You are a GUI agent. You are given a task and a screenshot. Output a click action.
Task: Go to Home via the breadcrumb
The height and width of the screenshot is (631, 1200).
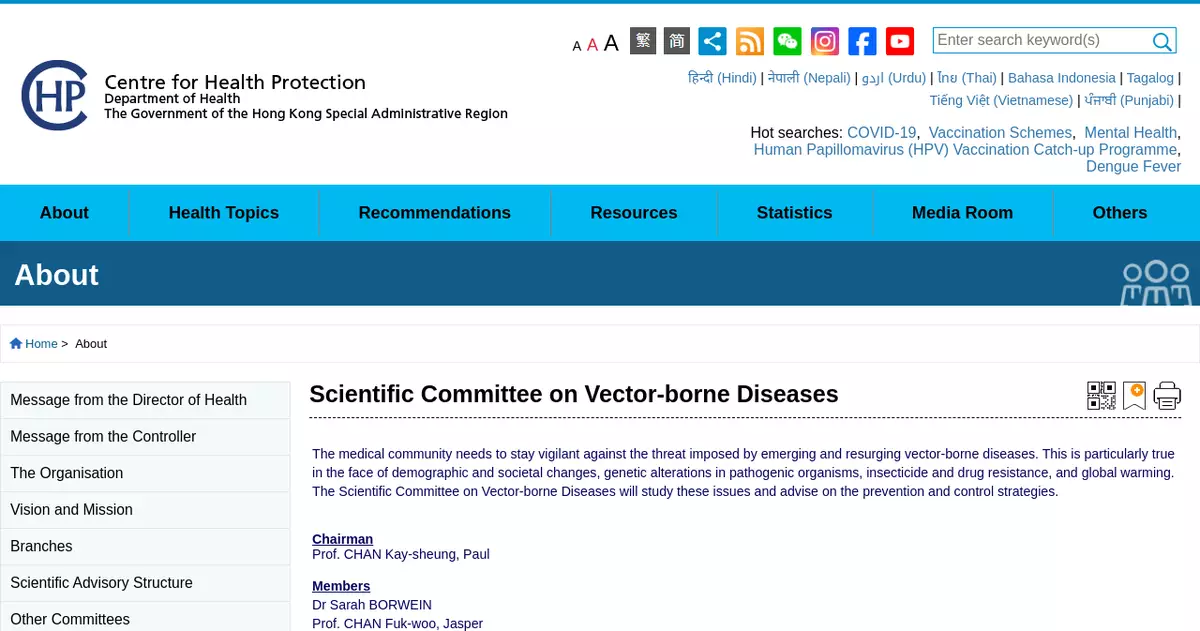[x=41, y=344]
